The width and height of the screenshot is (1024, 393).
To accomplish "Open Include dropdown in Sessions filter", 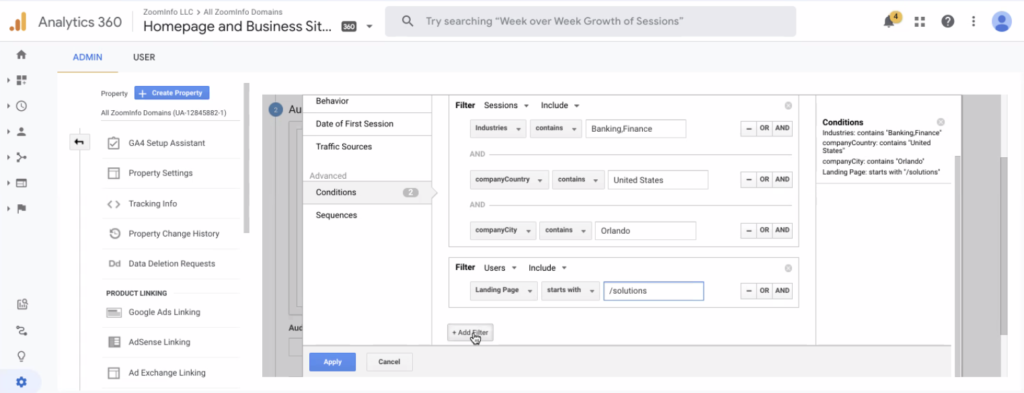I will (560, 106).
